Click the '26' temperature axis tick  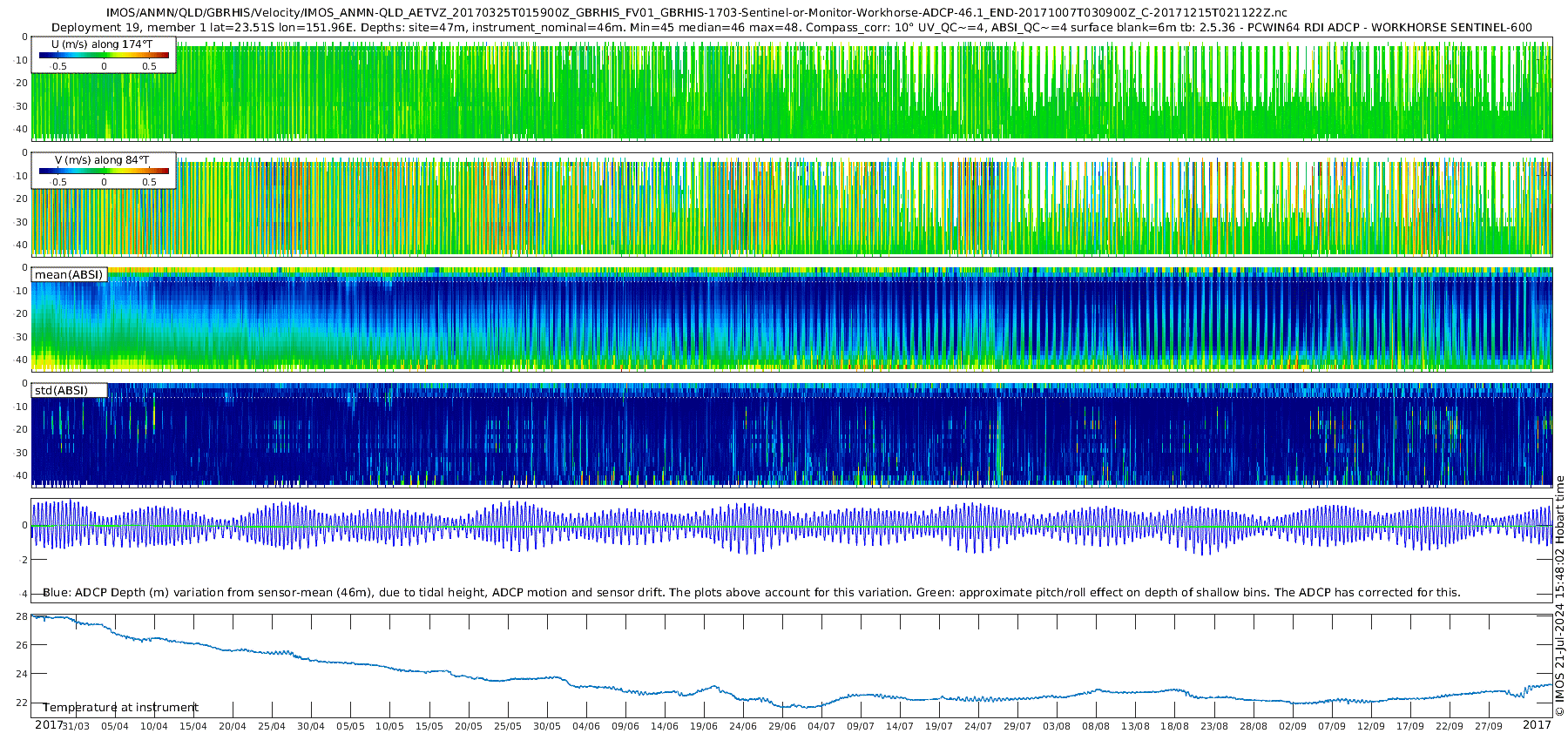coord(22,645)
